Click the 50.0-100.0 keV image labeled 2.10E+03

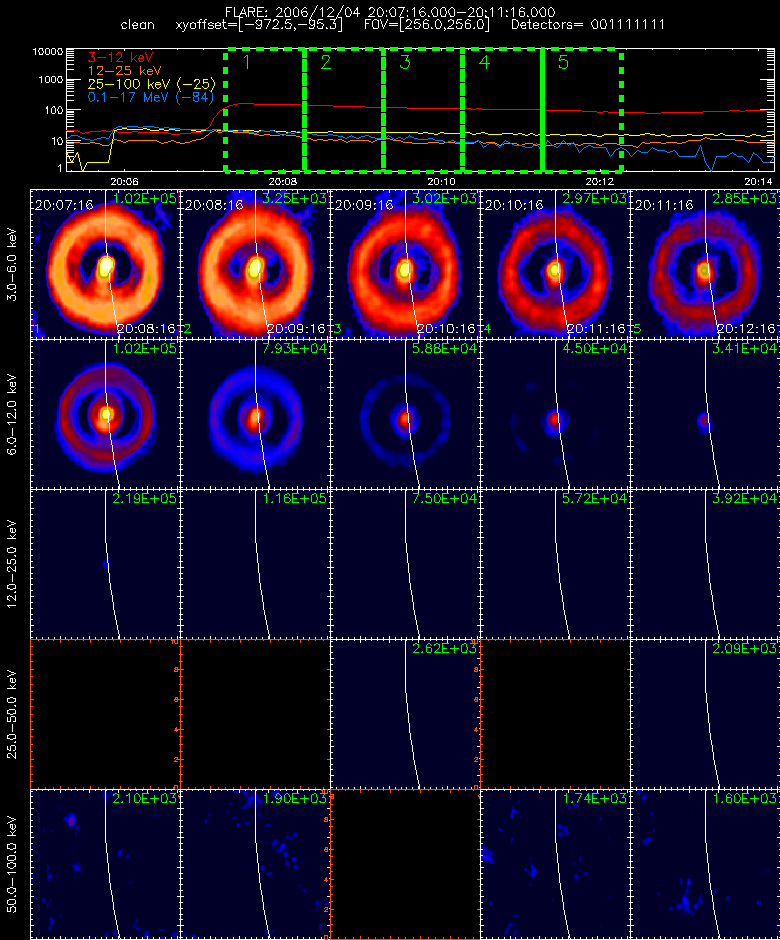tap(105, 864)
